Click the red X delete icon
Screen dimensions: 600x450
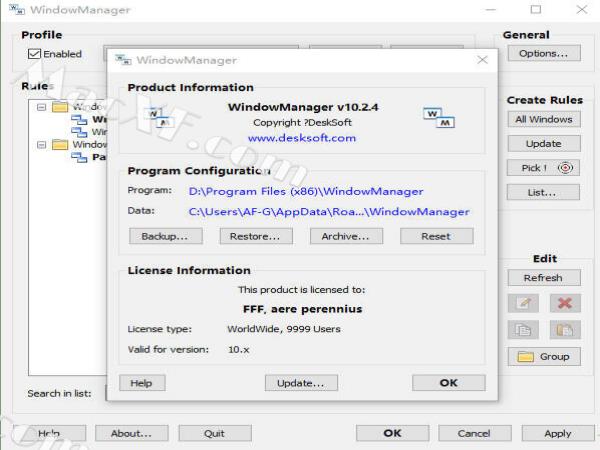click(565, 303)
